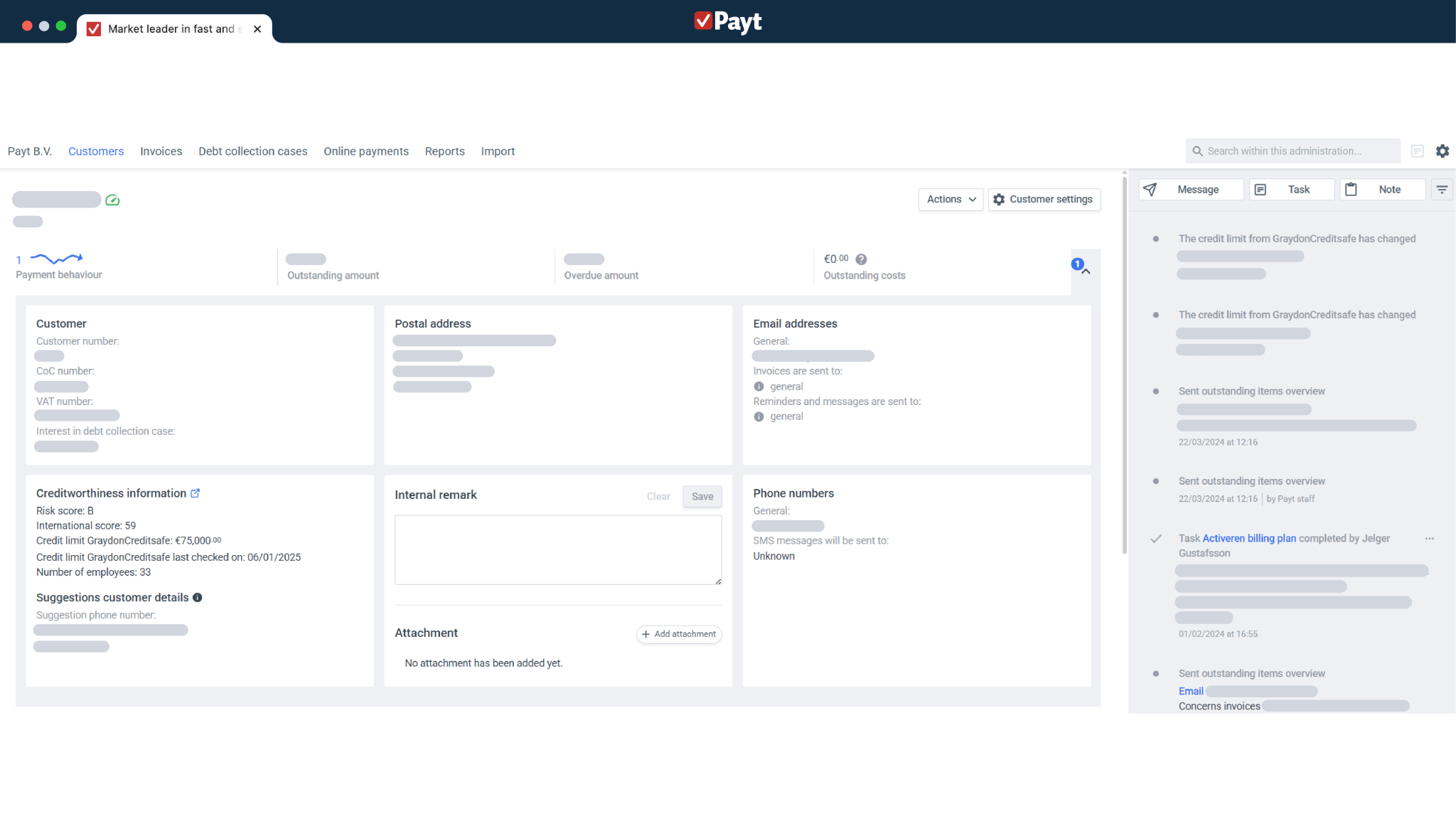Open Debt collection cases tab
Image resolution: width=1456 pixels, height=818 pixels.
point(252,151)
